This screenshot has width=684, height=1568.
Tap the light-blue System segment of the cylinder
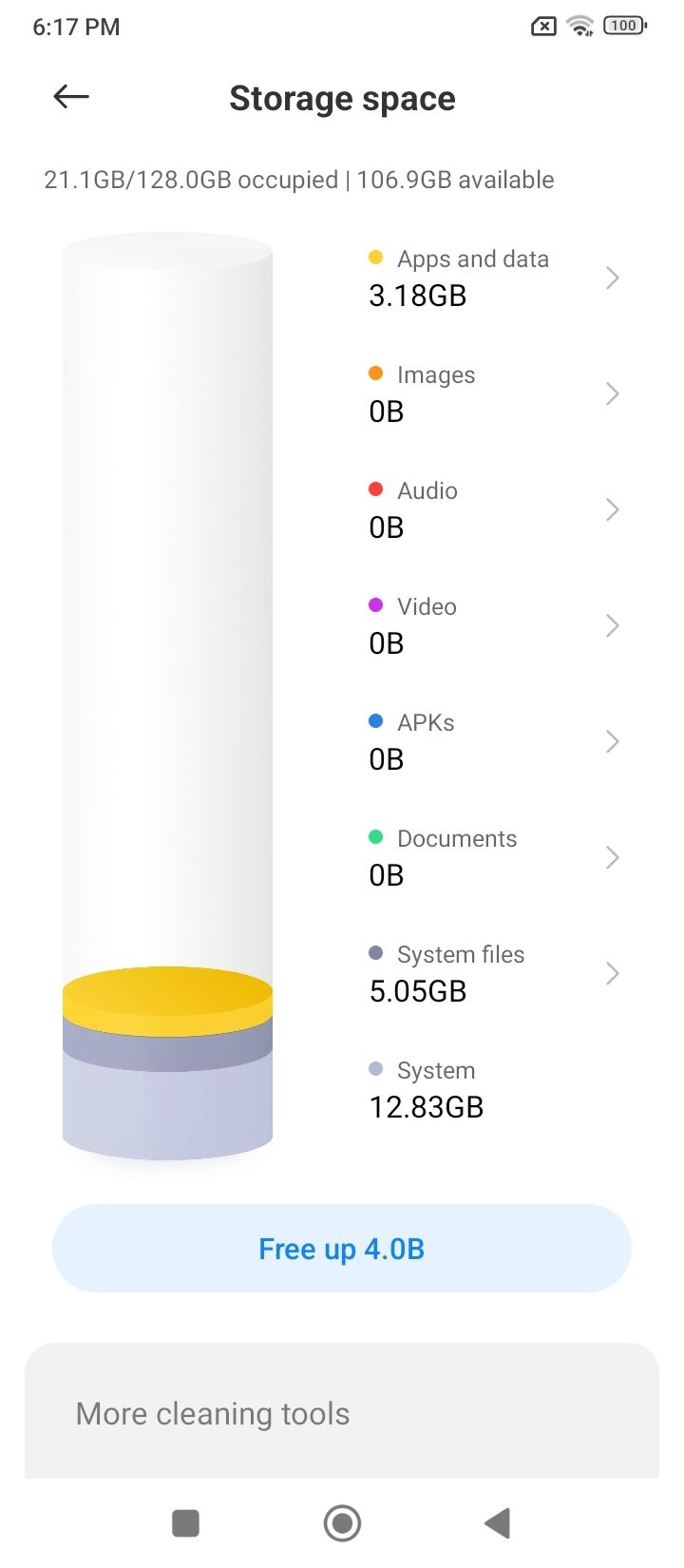[x=167, y=1107]
